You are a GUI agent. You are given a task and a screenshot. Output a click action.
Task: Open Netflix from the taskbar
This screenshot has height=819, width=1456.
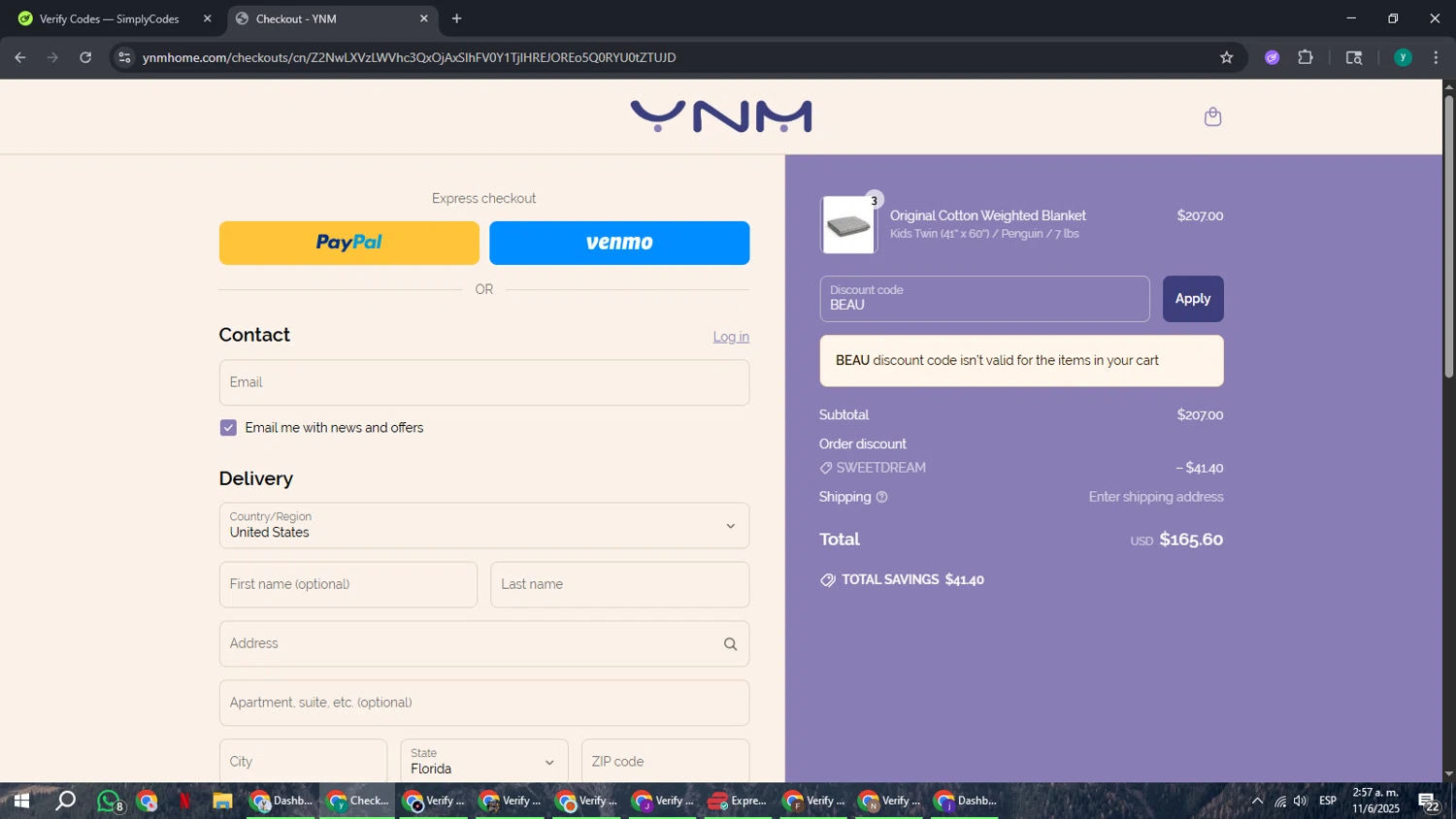[x=183, y=801]
